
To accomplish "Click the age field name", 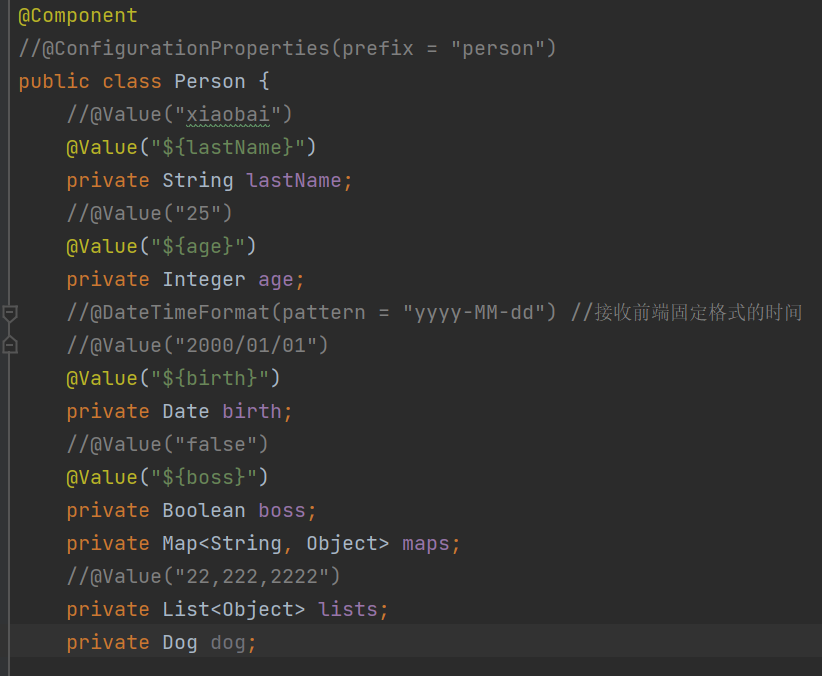I will click(276, 280).
